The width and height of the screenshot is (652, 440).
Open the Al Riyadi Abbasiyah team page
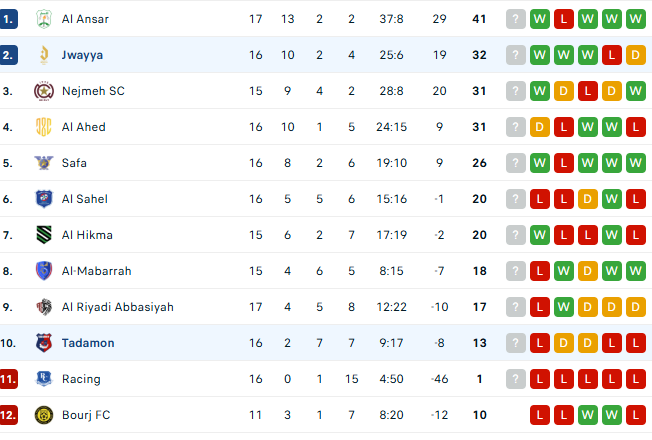pyautogui.click(x=117, y=307)
